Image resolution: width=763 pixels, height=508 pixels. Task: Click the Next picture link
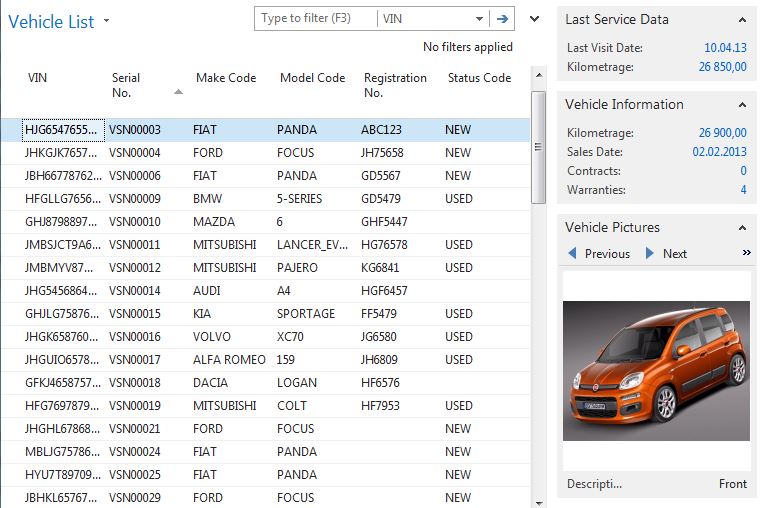pyautogui.click(x=674, y=254)
